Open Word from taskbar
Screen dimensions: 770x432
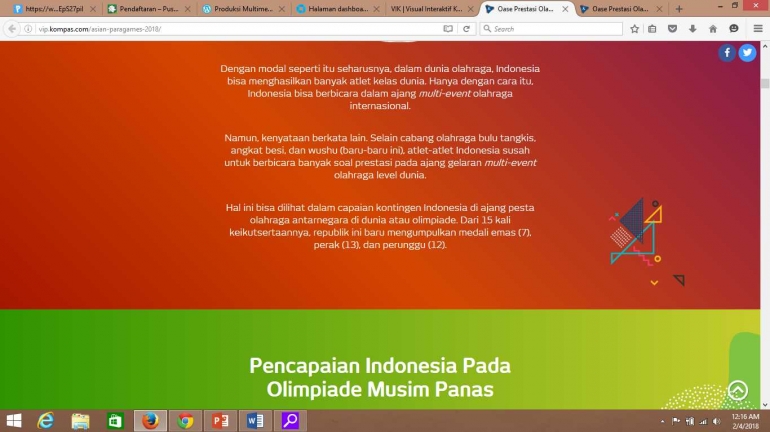click(255, 421)
